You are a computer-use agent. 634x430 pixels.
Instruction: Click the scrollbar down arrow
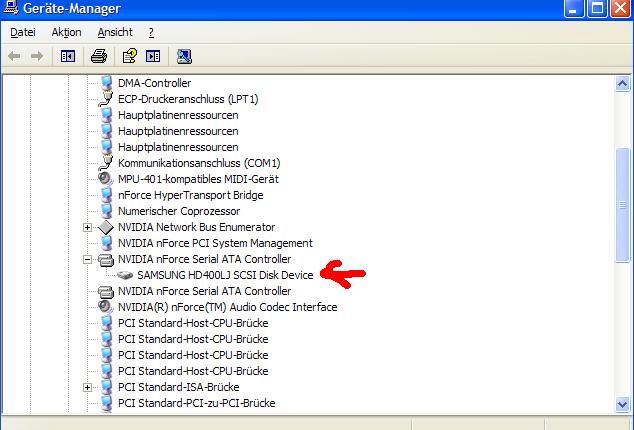coord(622,404)
